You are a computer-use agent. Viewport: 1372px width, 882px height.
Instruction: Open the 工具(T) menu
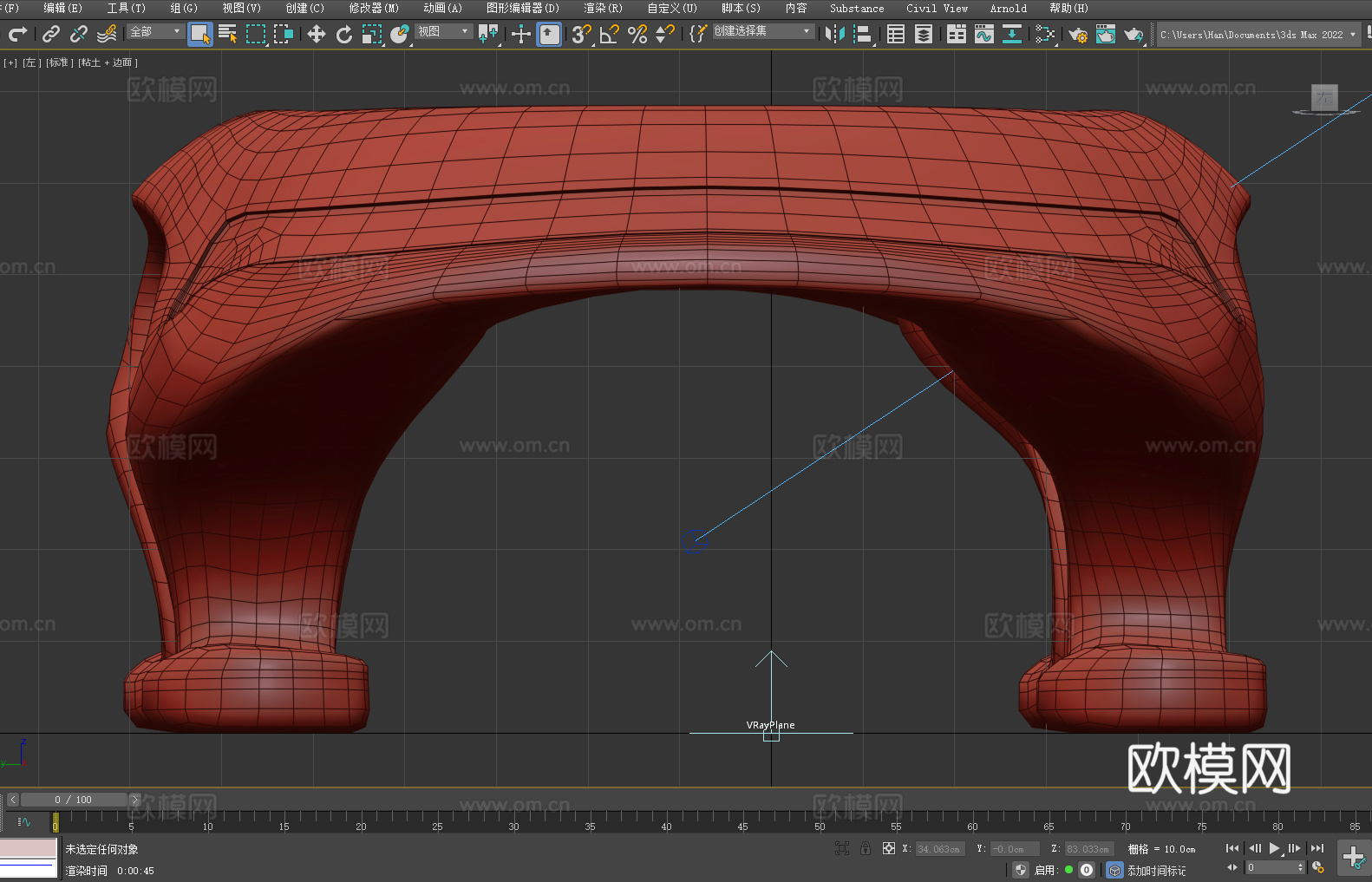127,8
